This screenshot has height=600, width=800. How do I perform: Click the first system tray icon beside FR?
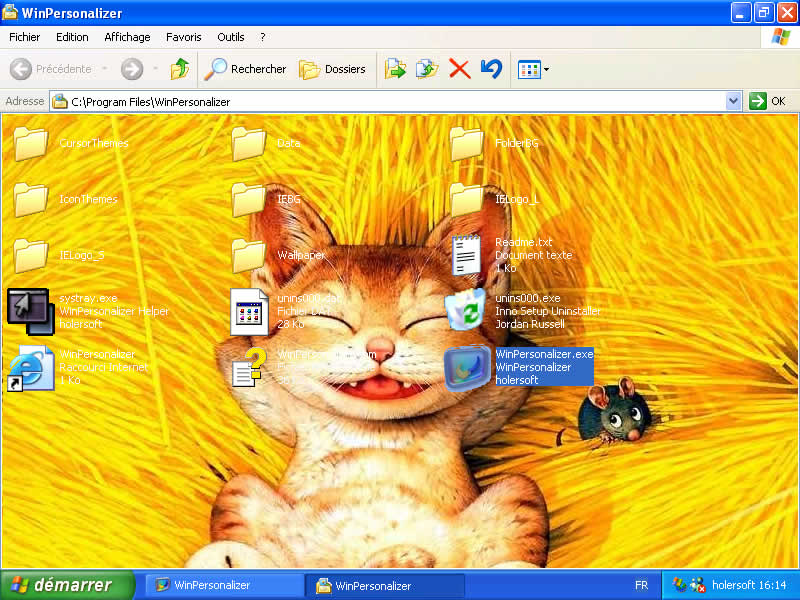[x=679, y=585]
